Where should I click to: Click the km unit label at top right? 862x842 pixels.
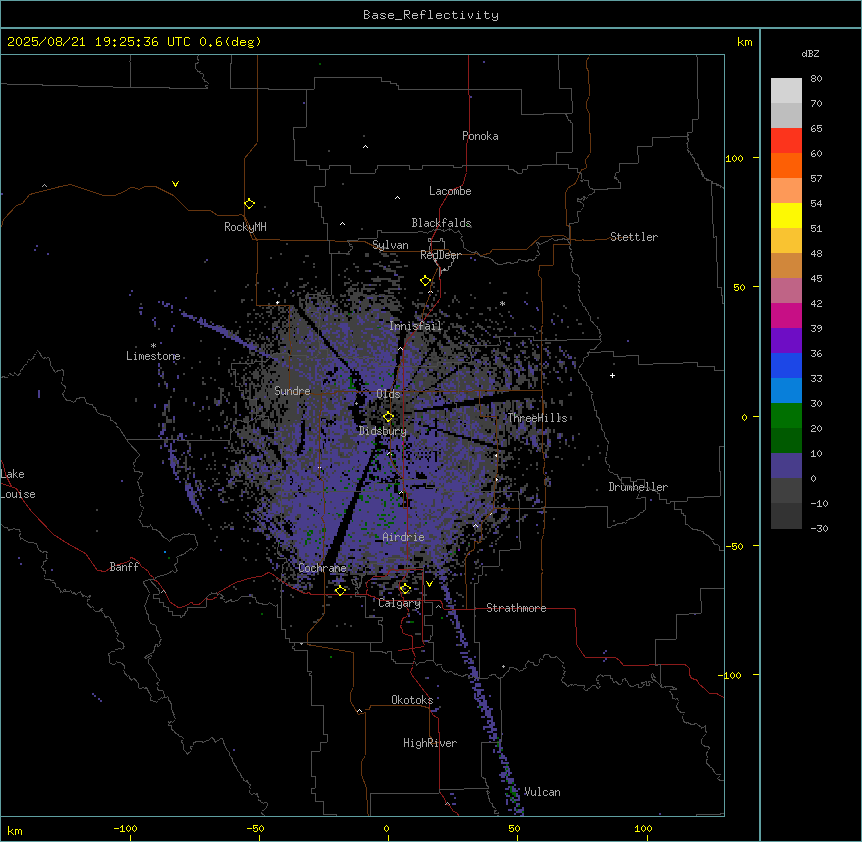[x=744, y=42]
